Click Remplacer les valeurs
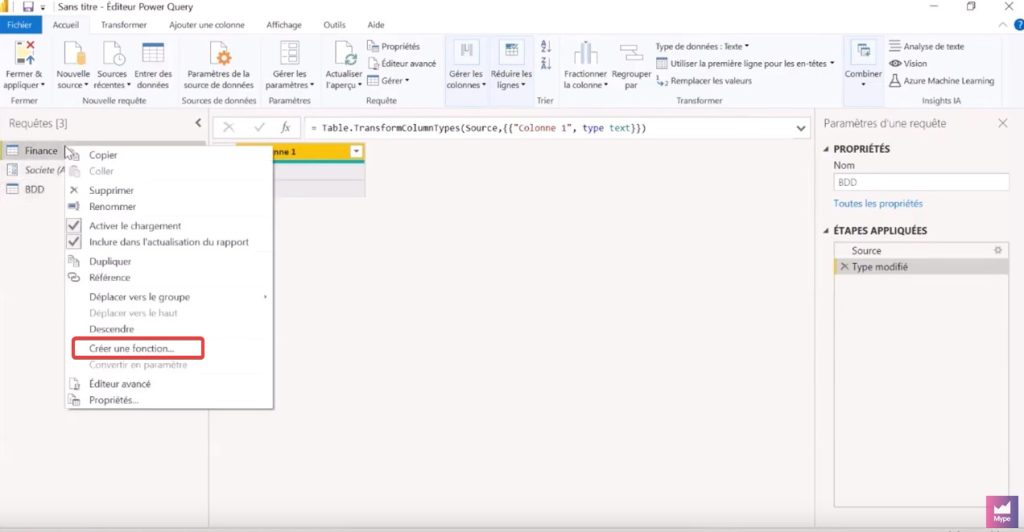The image size is (1024, 532). coord(704,81)
